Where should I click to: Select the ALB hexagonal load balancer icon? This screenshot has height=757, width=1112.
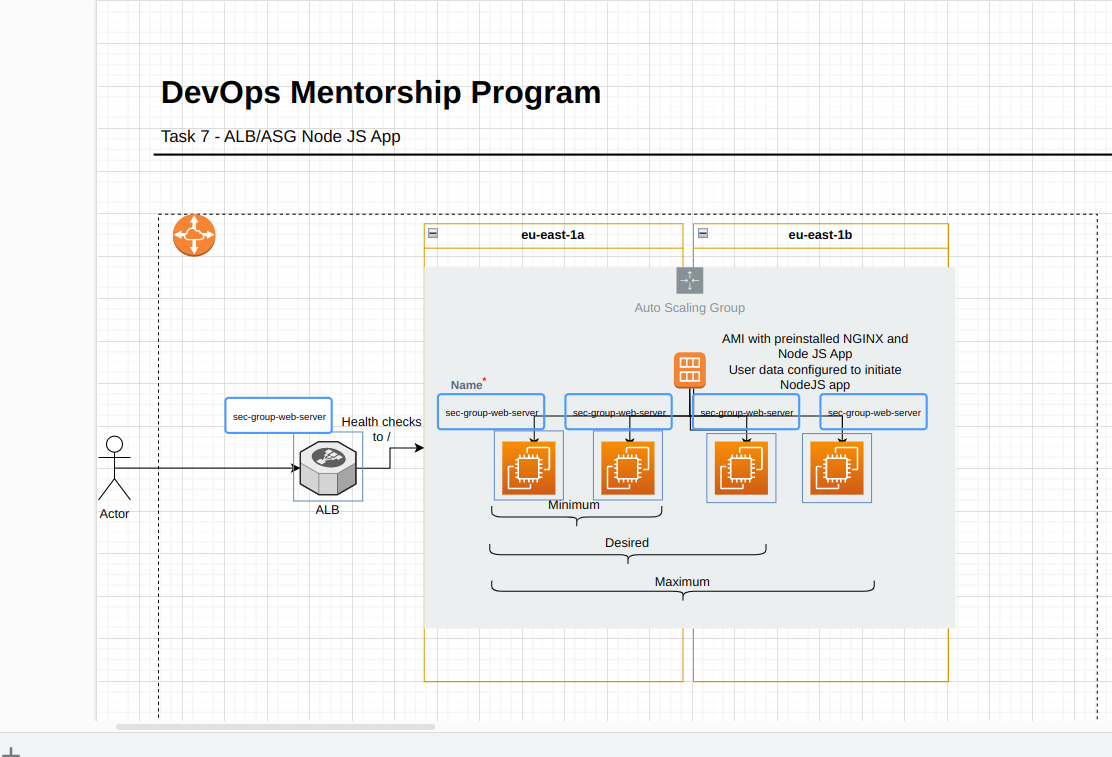click(x=328, y=468)
